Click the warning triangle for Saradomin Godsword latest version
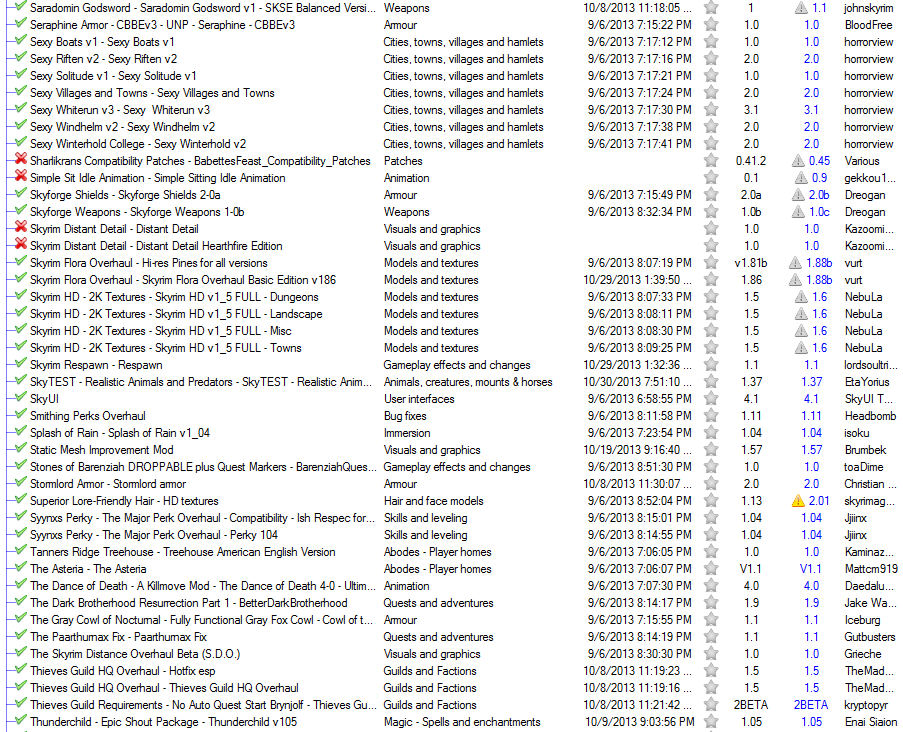This screenshot has width=903, height=732. point(801,8)
